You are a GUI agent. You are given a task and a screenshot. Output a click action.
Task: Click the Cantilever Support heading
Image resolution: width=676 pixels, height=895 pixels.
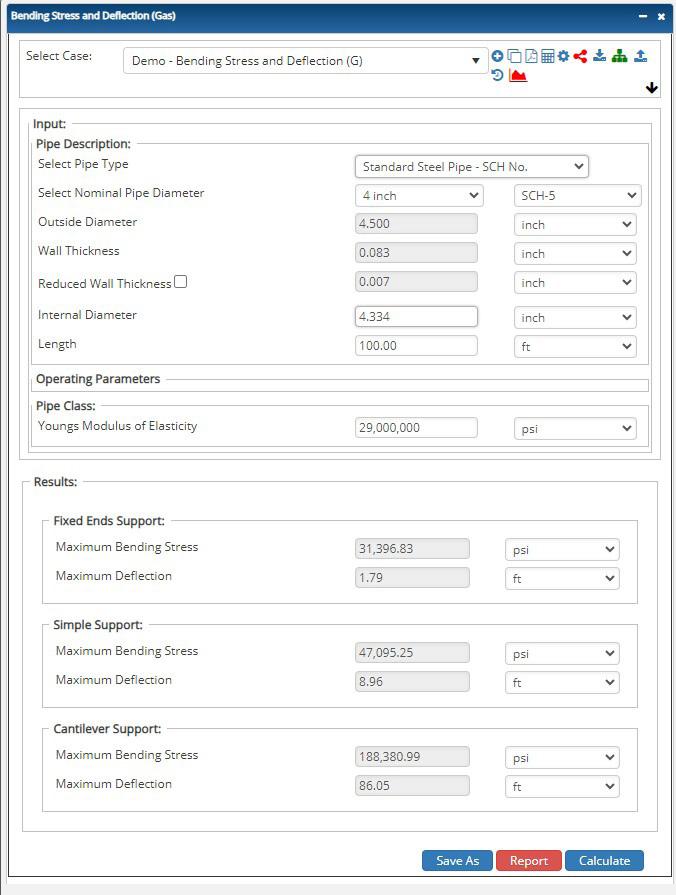107,729
